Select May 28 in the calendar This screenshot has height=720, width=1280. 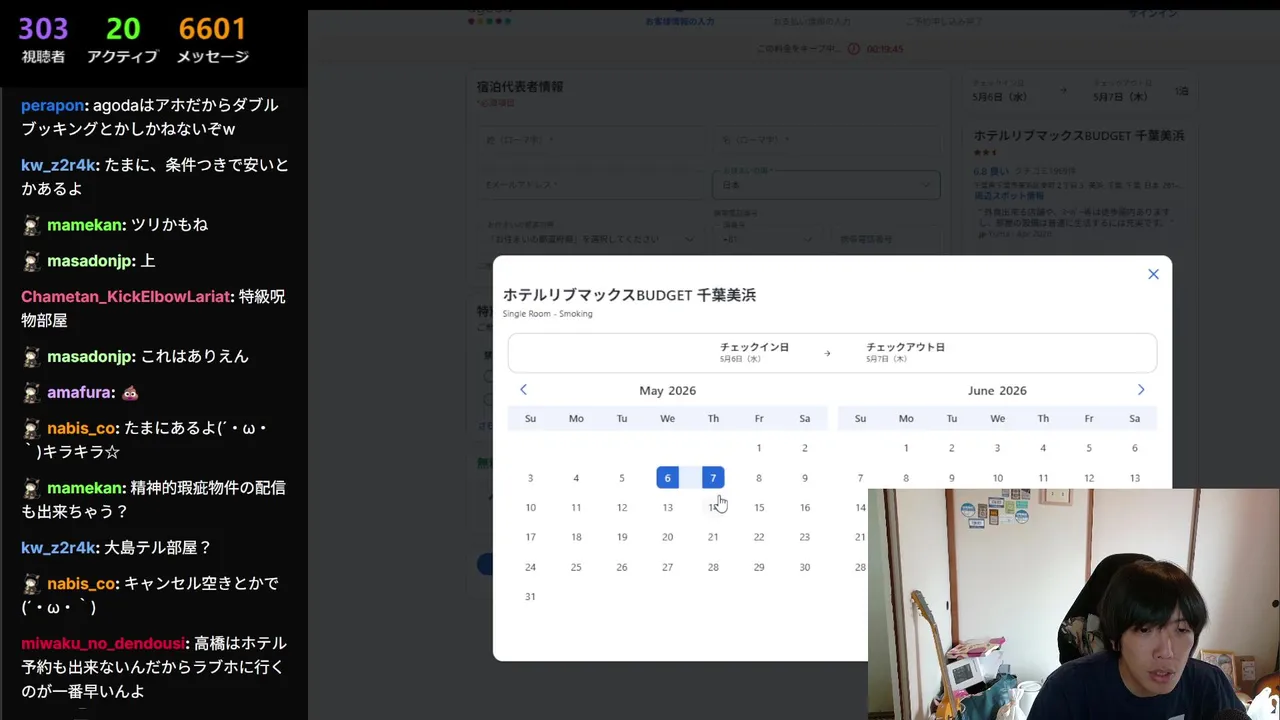(x=713, y=567)
